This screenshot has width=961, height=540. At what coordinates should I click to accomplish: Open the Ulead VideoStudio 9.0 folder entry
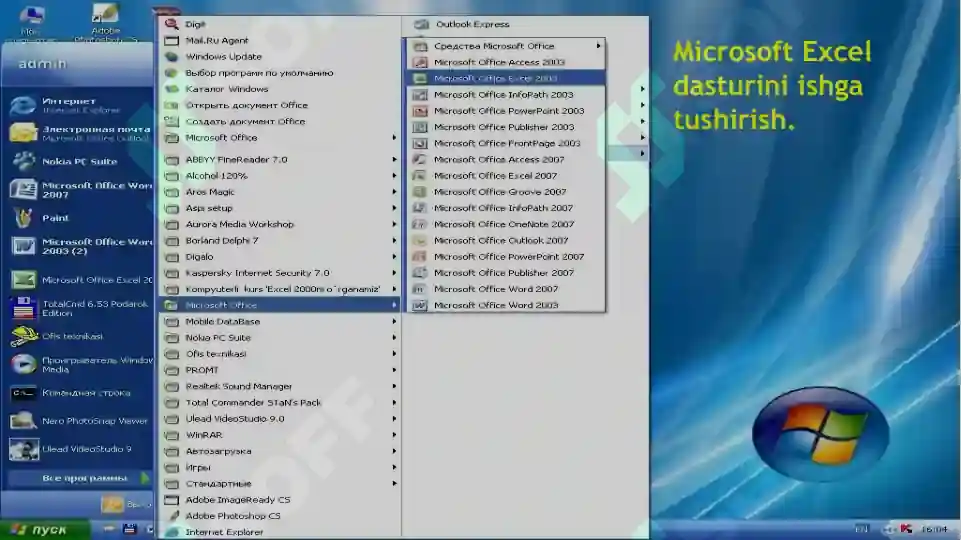[280, 419]
